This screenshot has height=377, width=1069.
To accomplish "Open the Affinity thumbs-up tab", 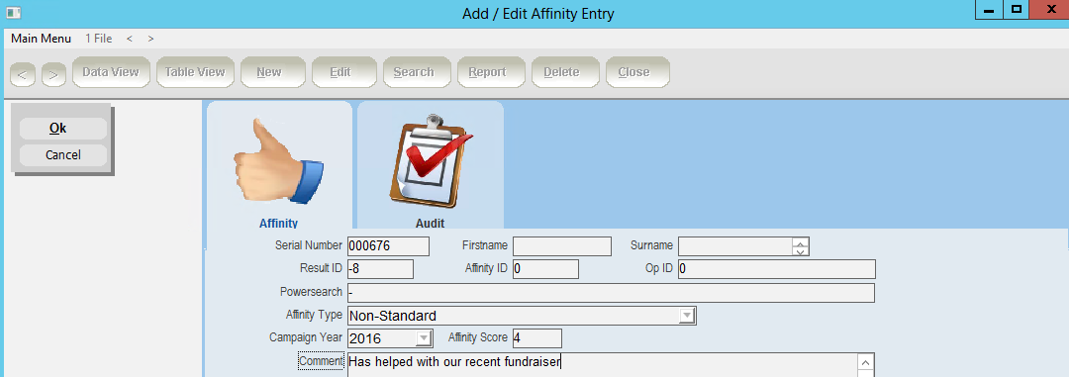I will tap(279, 166).
